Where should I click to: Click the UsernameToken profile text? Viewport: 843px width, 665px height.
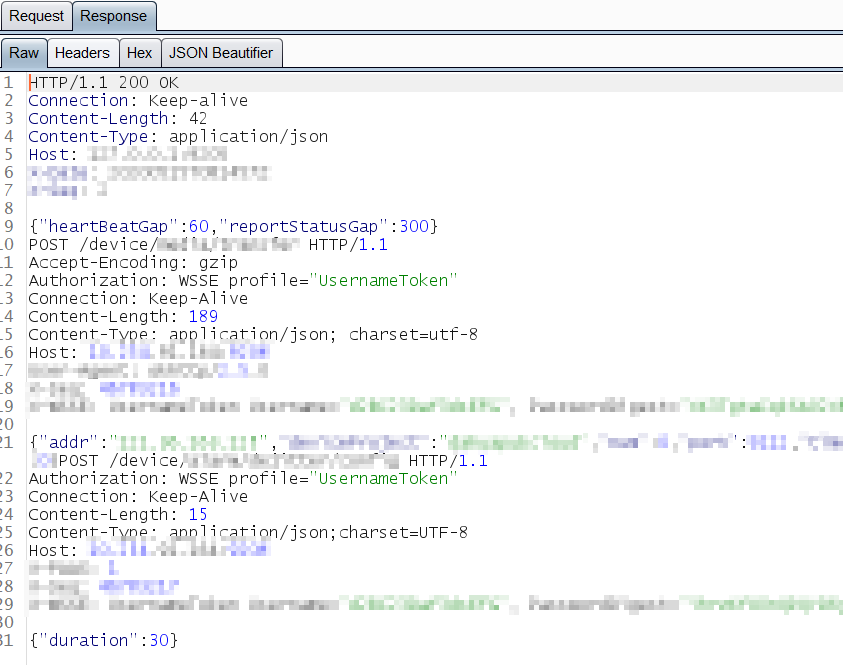383,280
